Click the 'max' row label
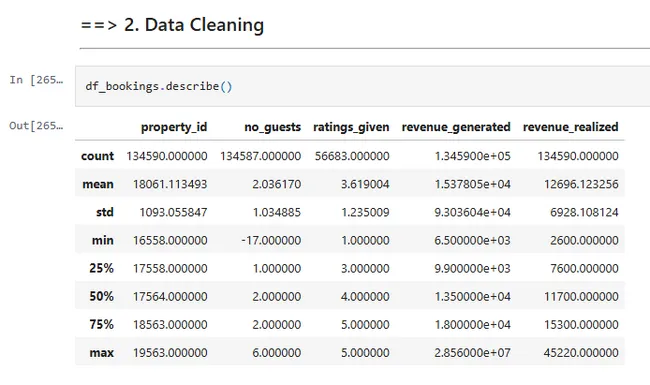 (102, 353)
